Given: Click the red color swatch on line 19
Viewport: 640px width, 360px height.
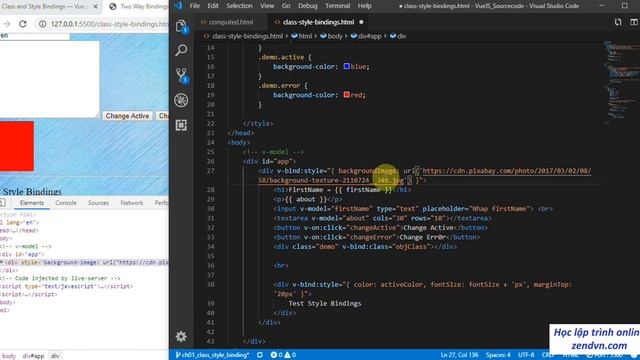Looking at the screenshot, I should [347, 95].
